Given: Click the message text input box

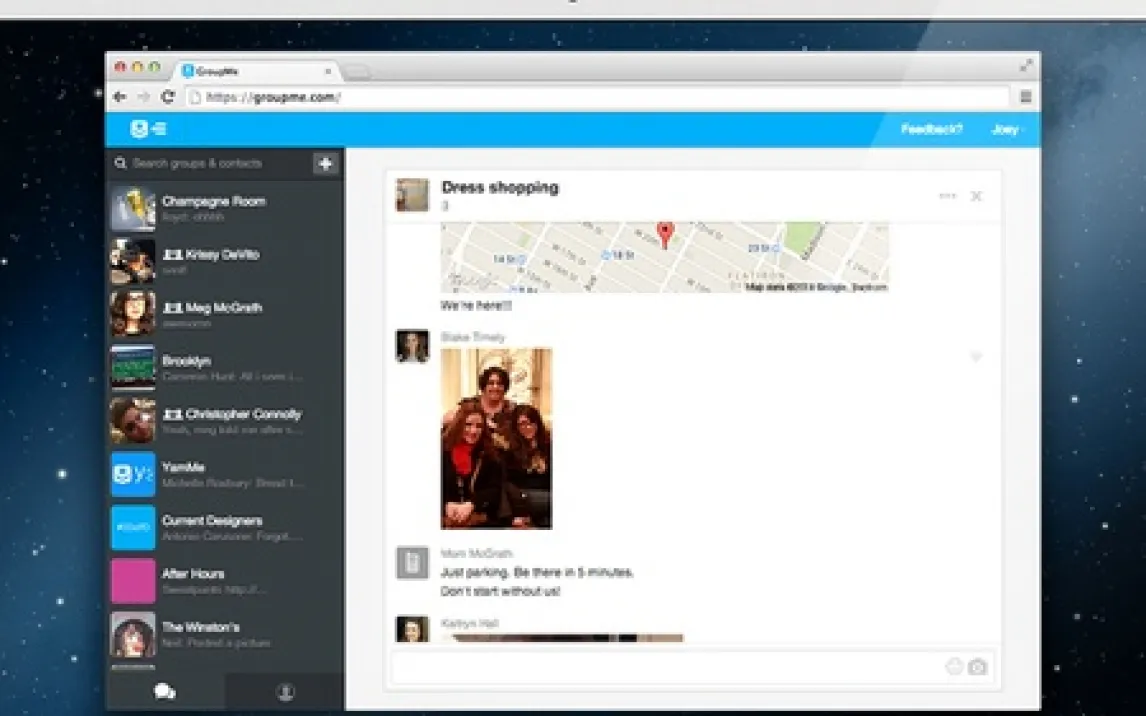Looking at the screenshot, I should click(x=667, y=667).
